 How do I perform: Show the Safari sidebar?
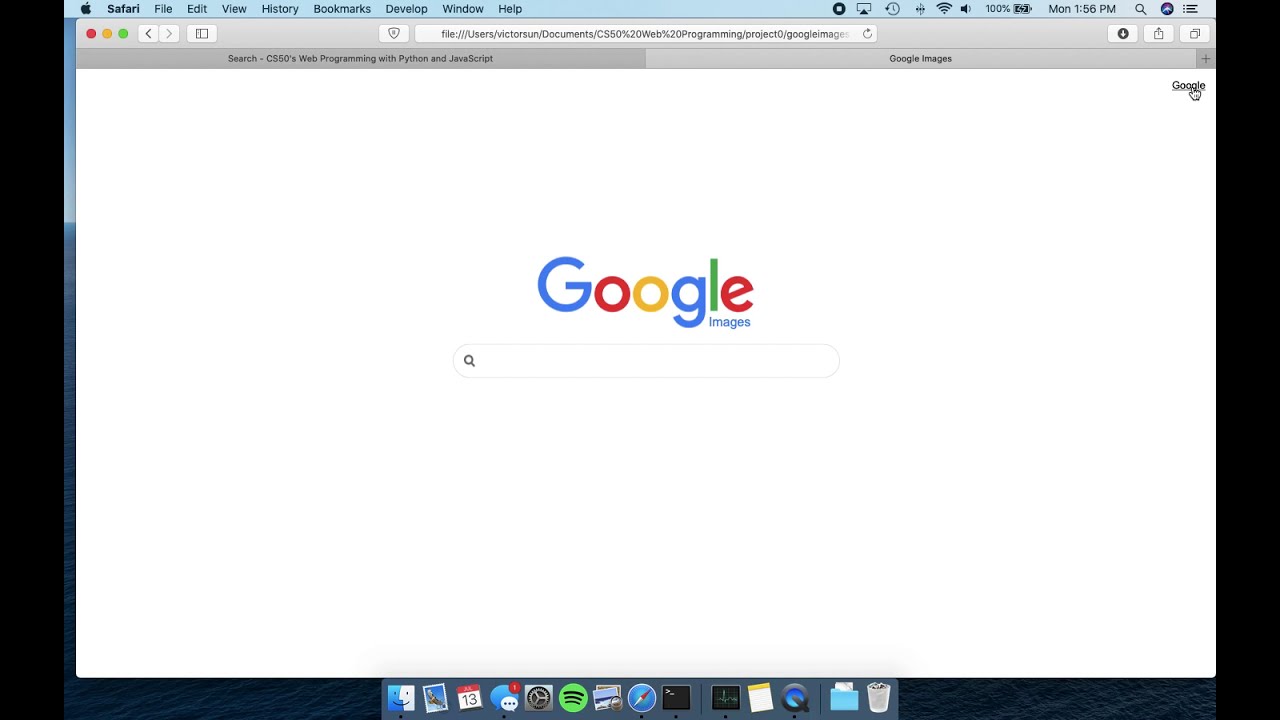click(x=202, y=34)
